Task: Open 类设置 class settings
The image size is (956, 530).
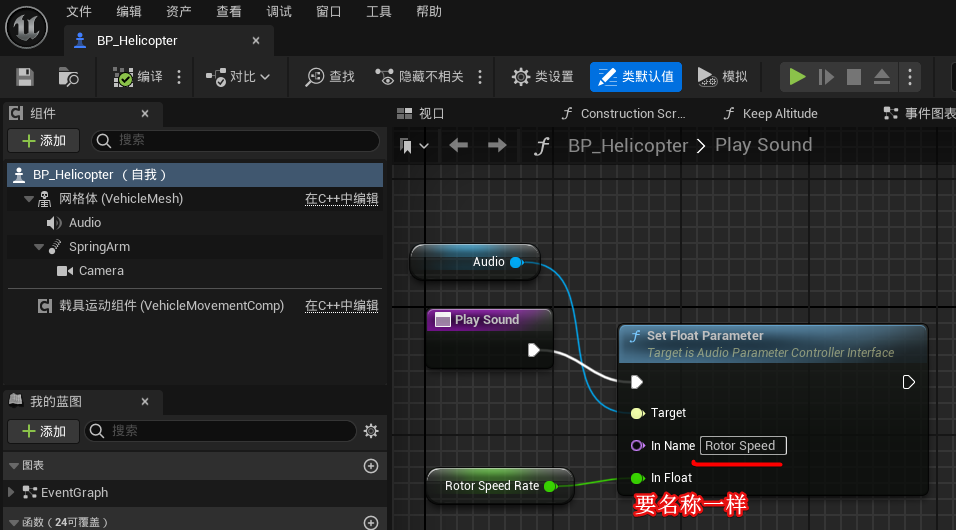Action: [543, 77]
